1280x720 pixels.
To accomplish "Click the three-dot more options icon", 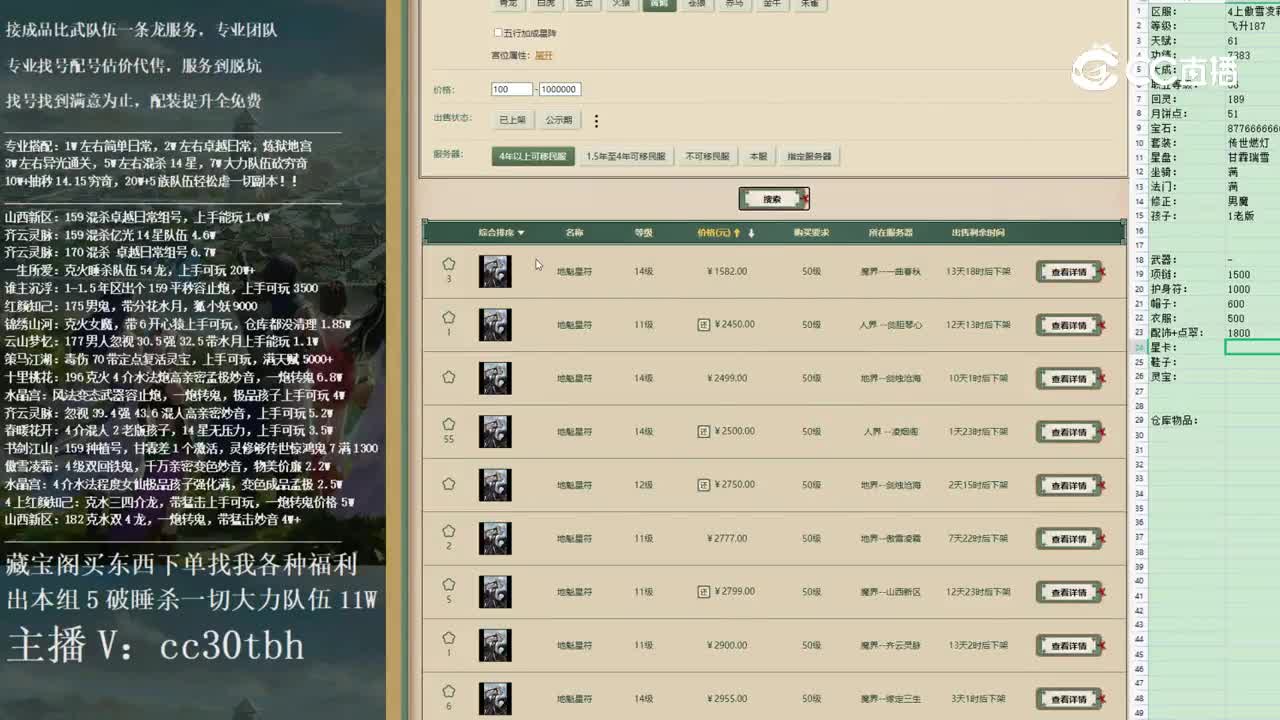I will click(x=596, y=121).
